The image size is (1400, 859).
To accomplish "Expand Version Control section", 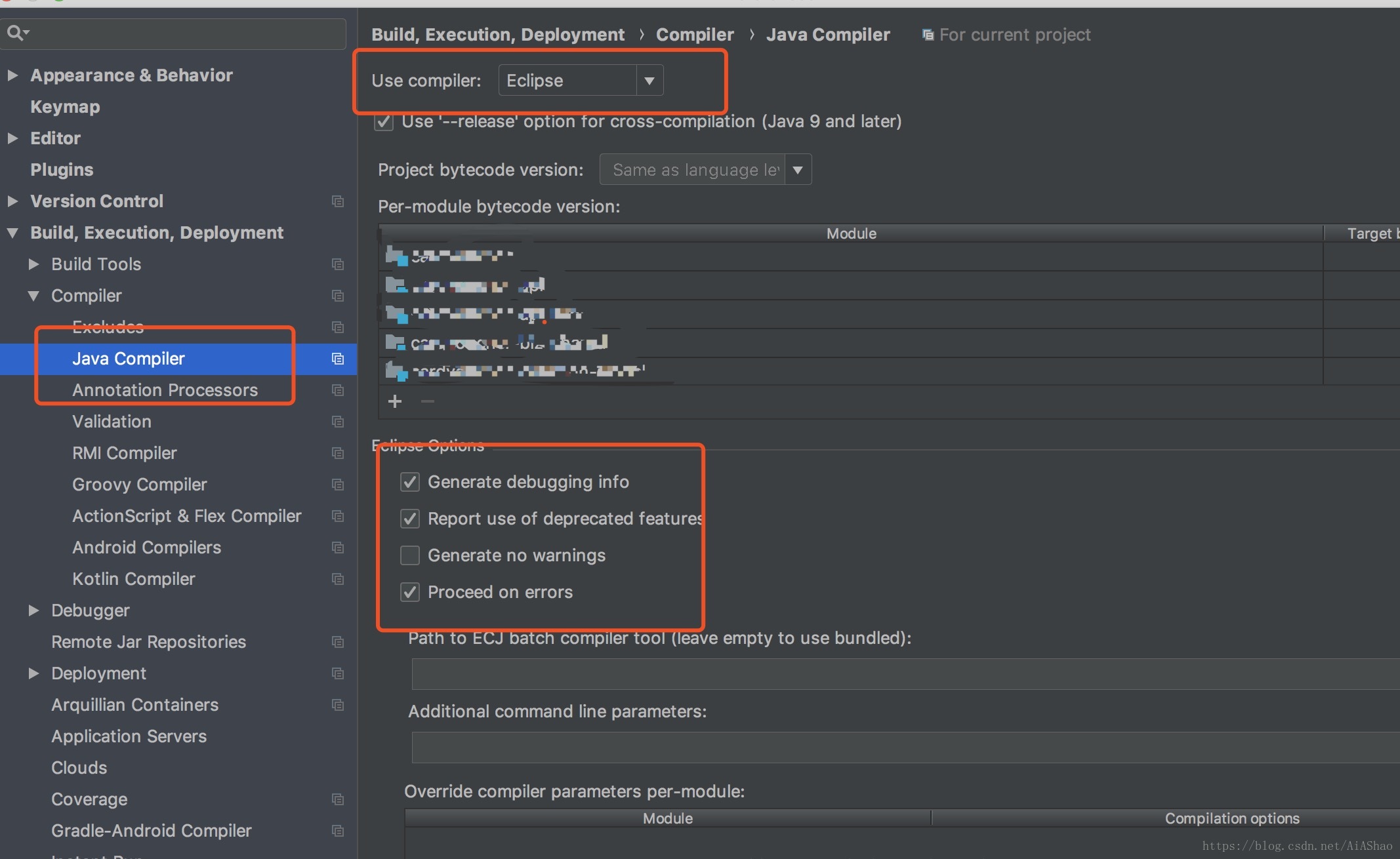I will pyautogui.click(x=12, y=201).
